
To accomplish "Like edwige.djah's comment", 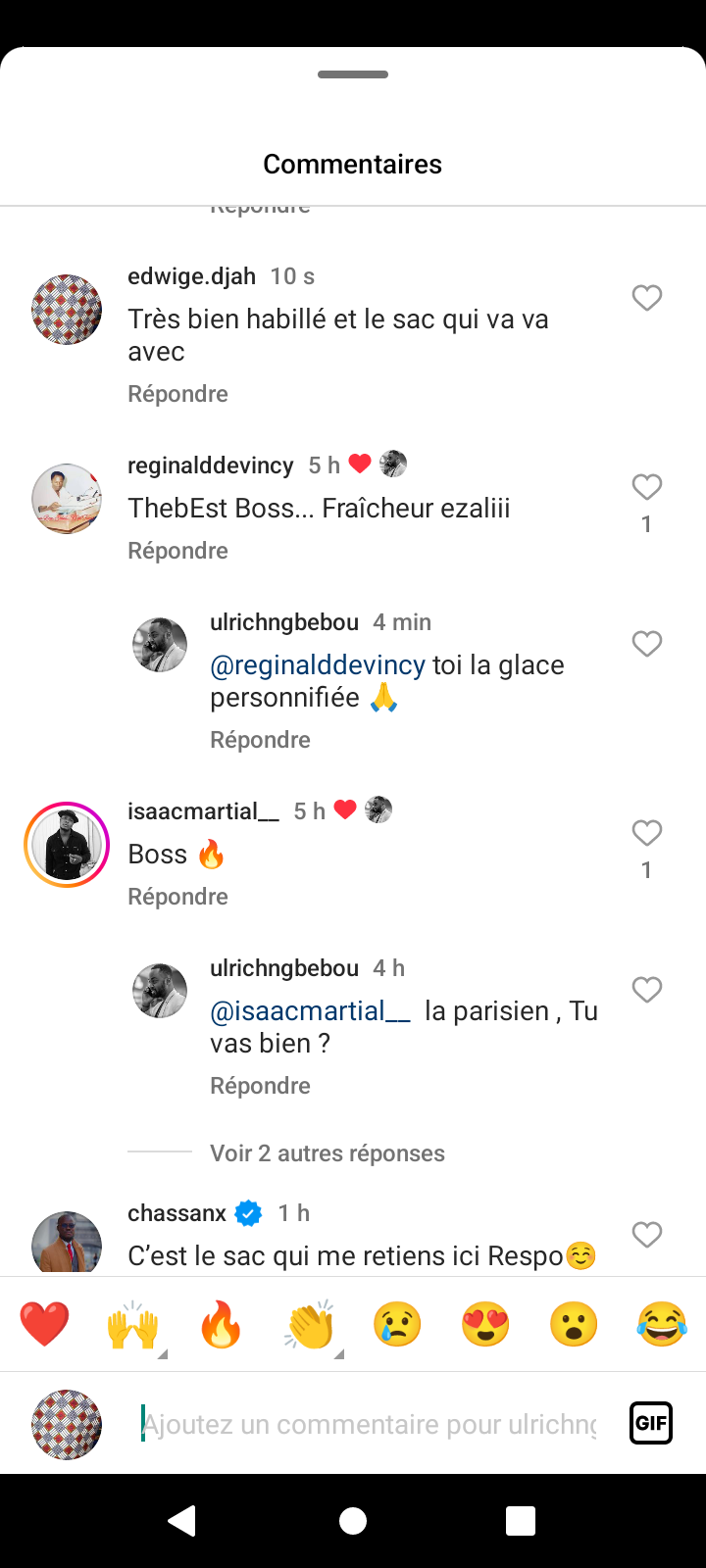I will tap(647, 298).
